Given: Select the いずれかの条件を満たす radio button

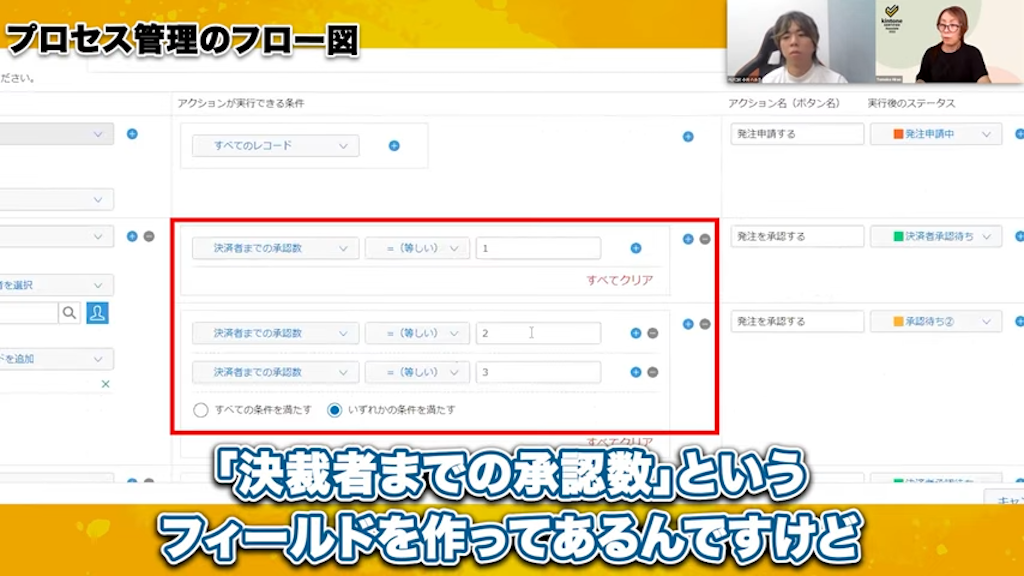Looking at the screenshot, I should pos(334,408).
